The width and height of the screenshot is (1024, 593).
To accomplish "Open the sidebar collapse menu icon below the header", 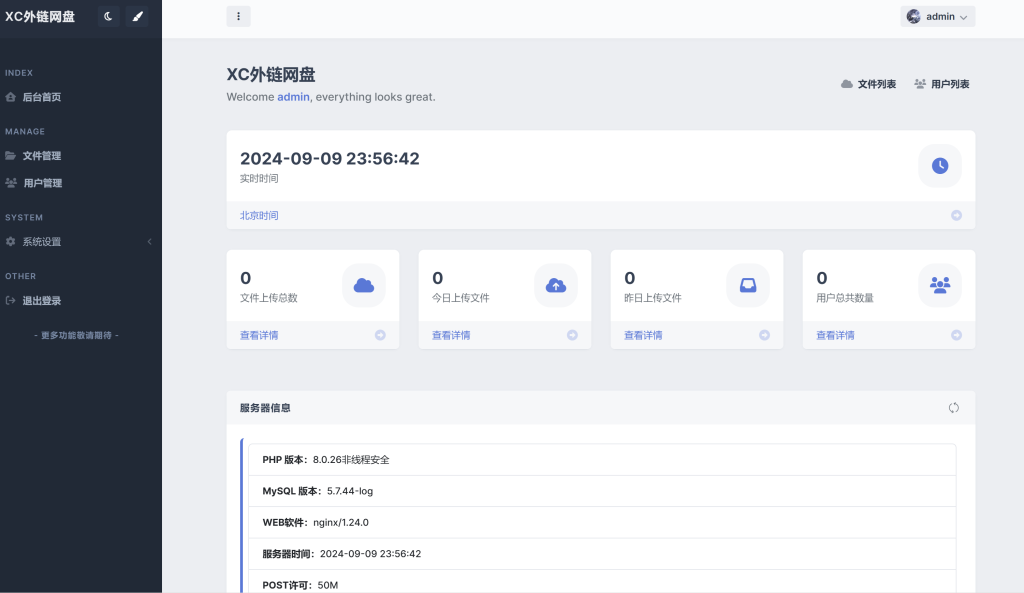I will tap(237, 16).
